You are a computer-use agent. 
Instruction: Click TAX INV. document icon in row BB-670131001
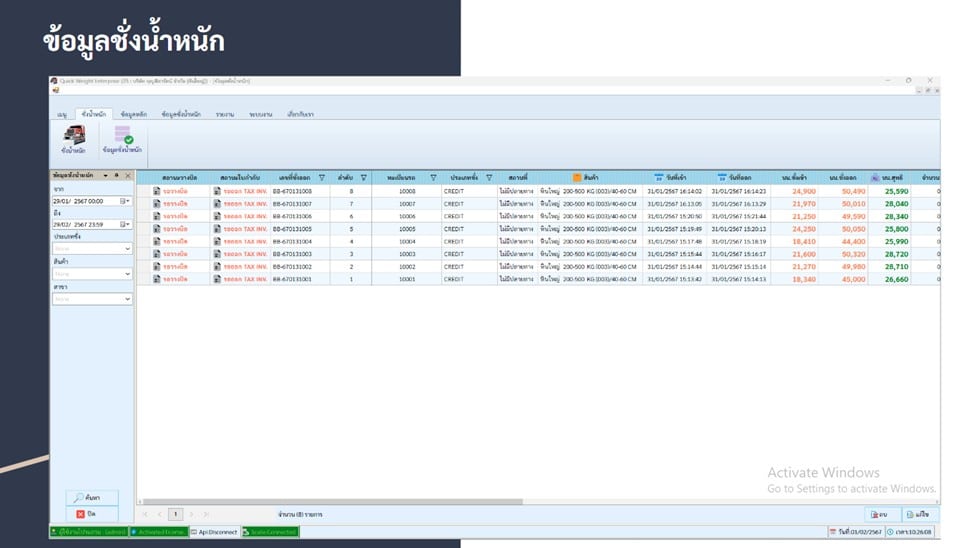pyautogui.click(x=217, y=279)
